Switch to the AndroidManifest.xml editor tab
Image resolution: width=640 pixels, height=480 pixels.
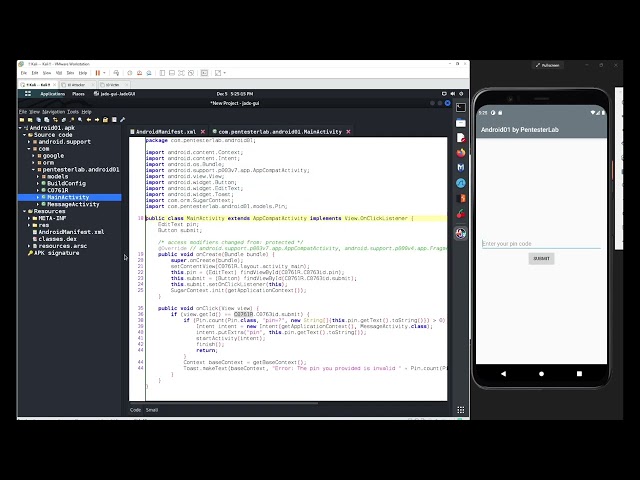[x=166, y=132]
